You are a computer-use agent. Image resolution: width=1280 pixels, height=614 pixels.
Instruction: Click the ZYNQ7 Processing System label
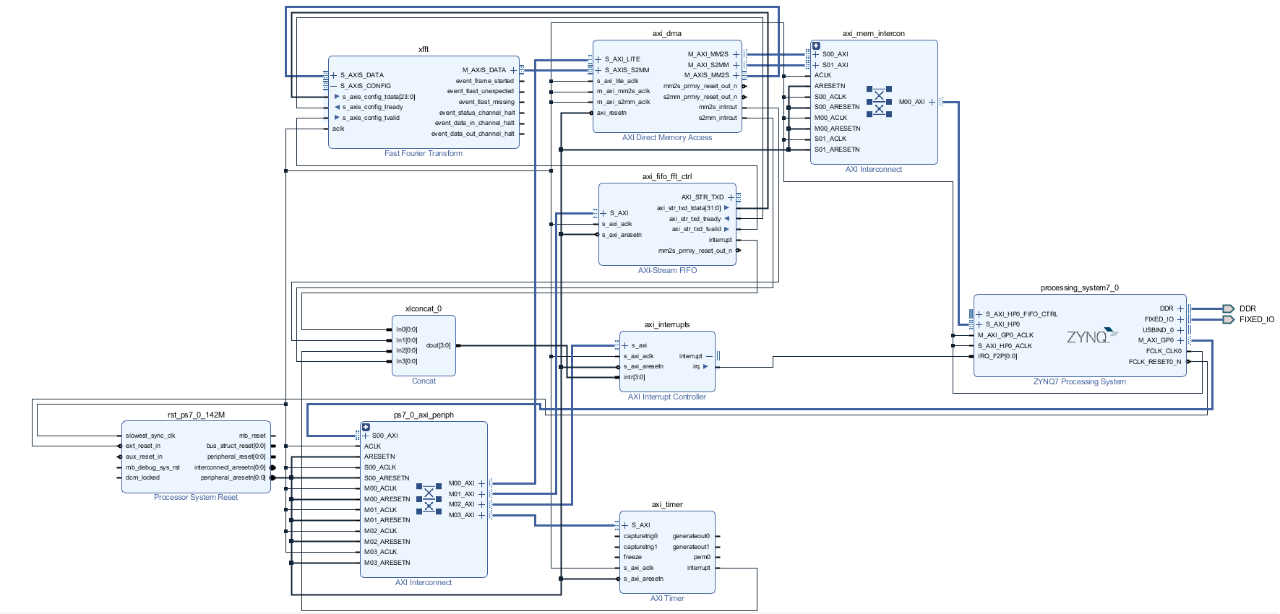coord(1080,381)
